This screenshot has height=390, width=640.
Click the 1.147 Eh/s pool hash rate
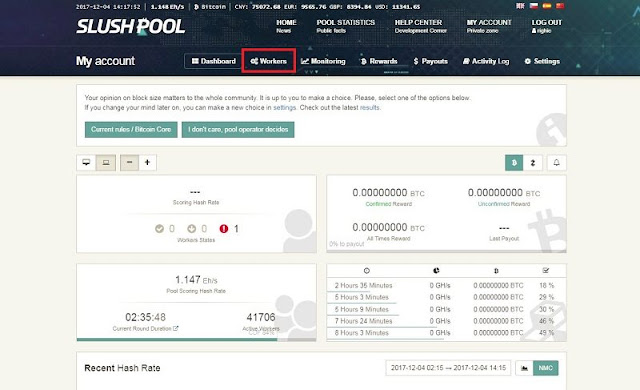click(x=196, y=280)
